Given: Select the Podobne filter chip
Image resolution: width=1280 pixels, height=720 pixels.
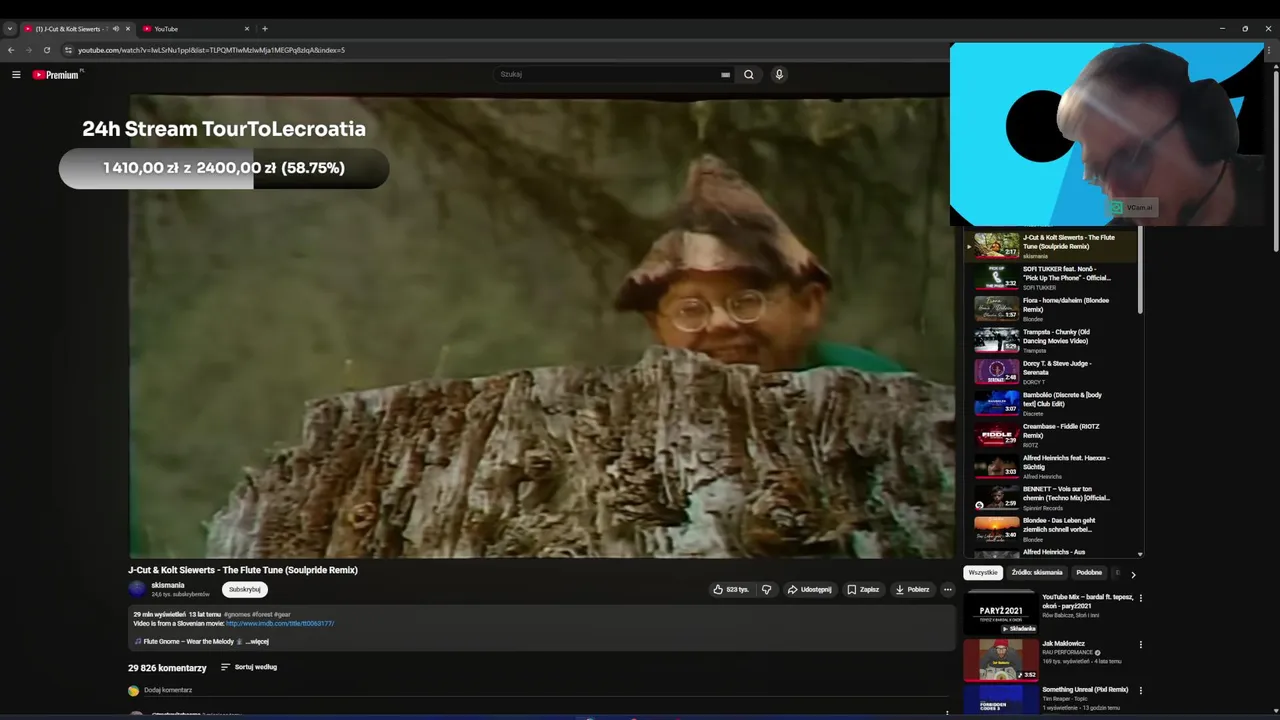Looking at the screenshot, I should pyautogui.click(x=1089, y=573).
